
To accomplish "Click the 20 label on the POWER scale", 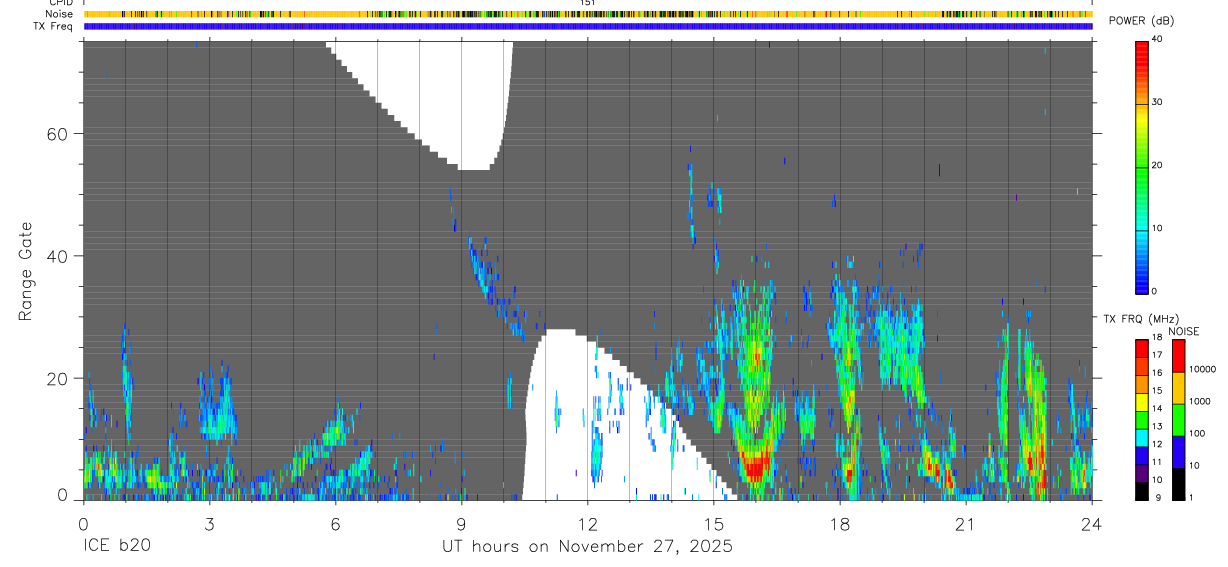I will click(x=1156, y=165).
